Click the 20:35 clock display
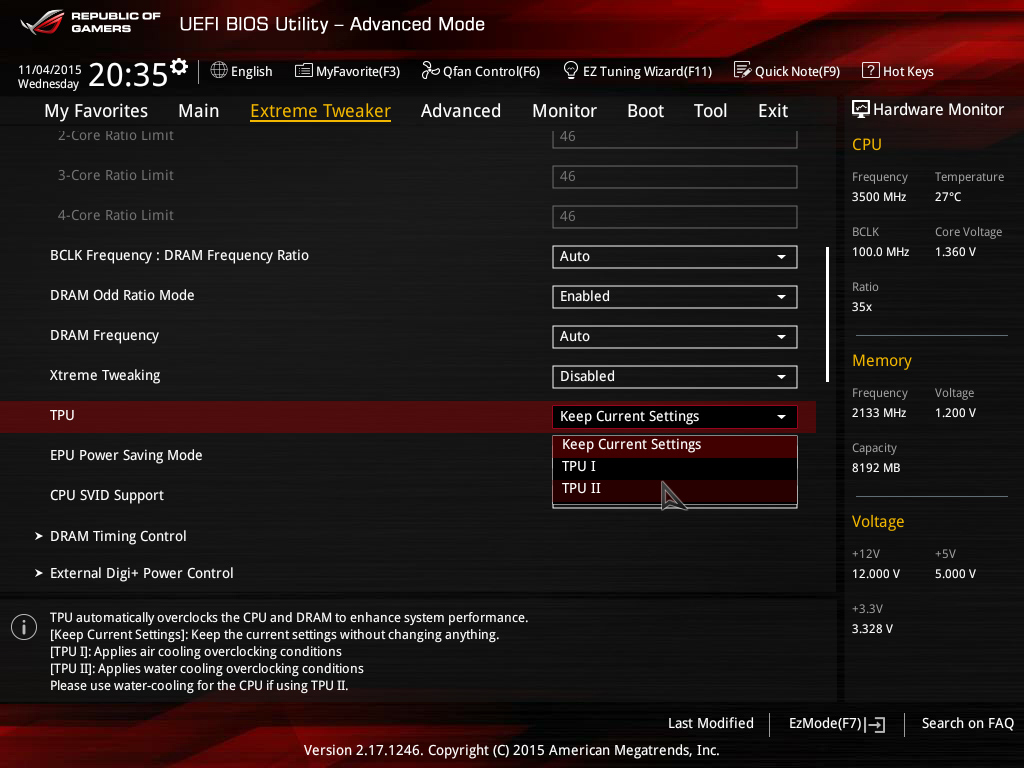This screenshot has width=1024, height=768. coord(128,75)
